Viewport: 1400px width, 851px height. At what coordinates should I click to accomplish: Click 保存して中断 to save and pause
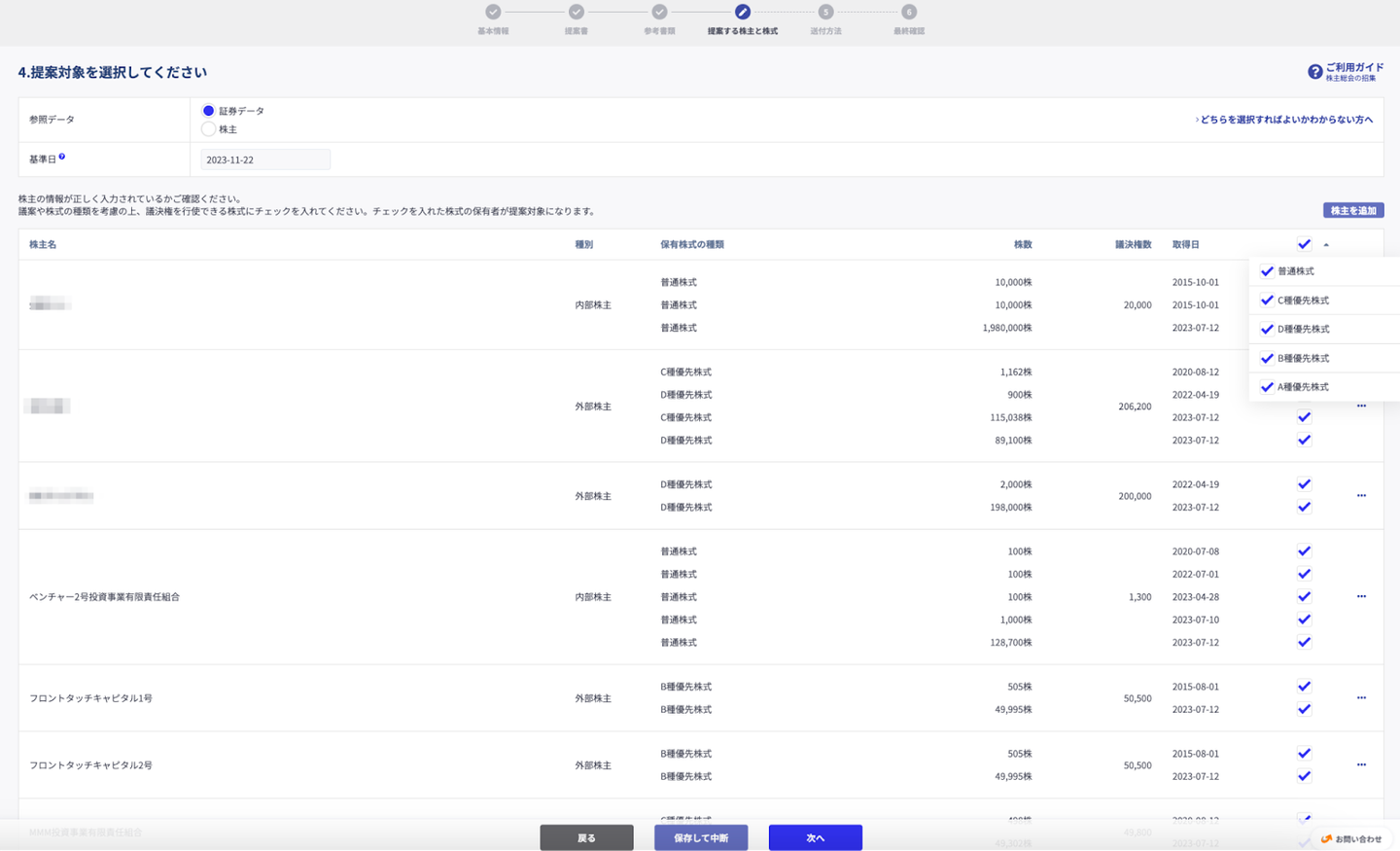pos(701,837)
